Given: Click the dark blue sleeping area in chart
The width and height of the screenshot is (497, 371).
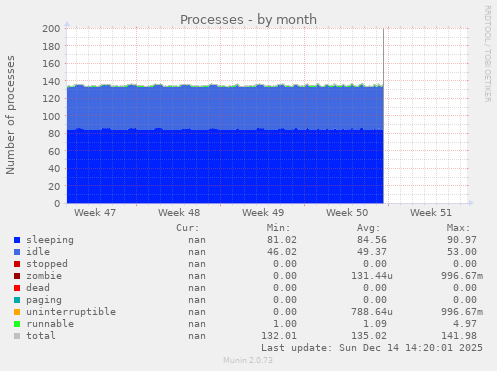Looking at the screenshot, I should click(x=225, y=167).
